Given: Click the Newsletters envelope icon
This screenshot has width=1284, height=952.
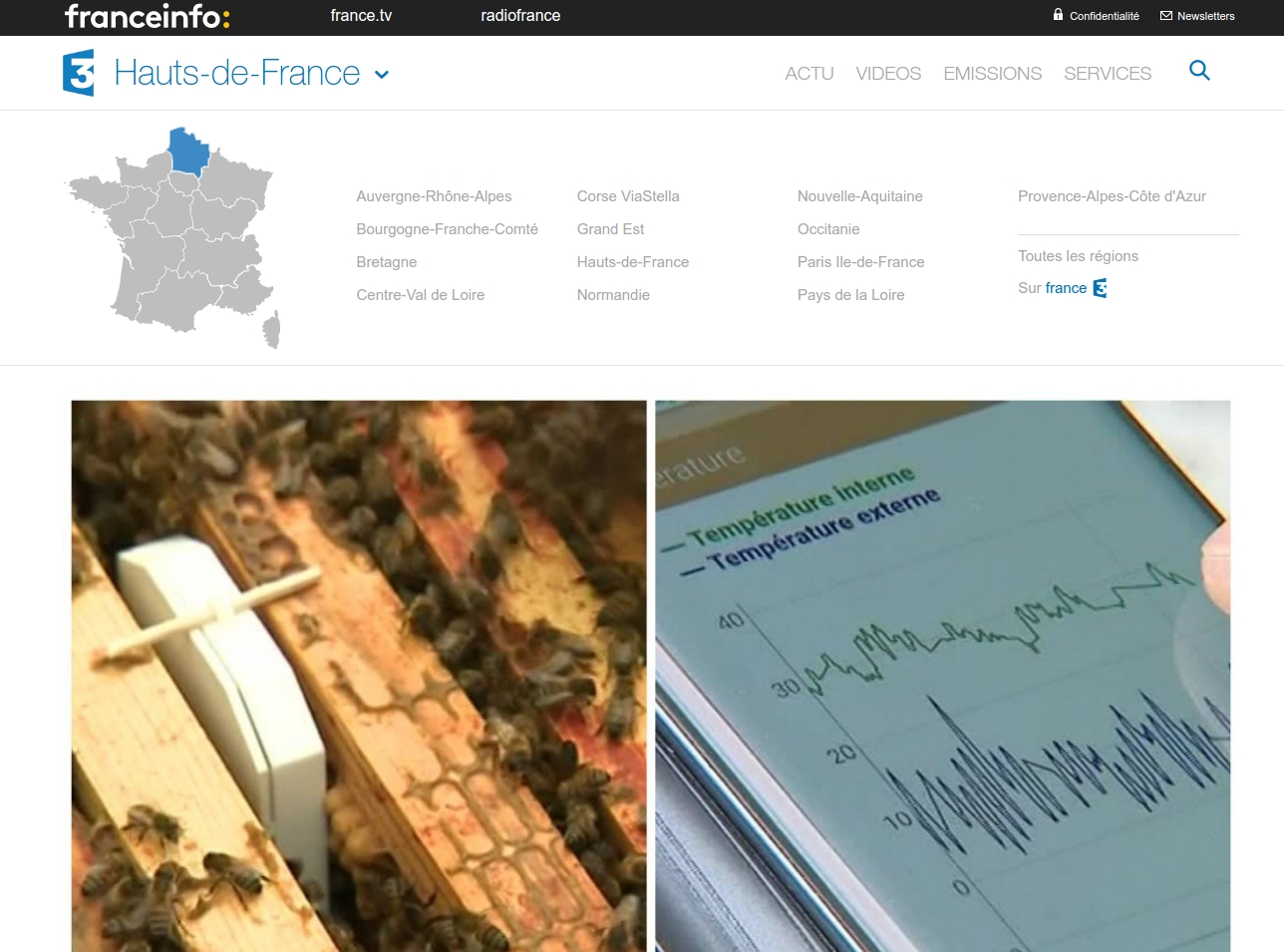Looking at the screenshot, I should tap(1166, 16).
